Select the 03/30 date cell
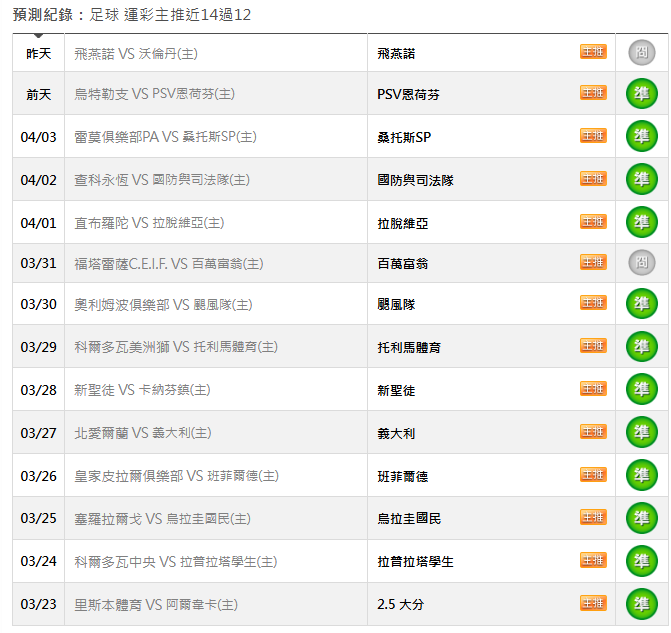This screenshot has height=633, width=671. point(39,304)
